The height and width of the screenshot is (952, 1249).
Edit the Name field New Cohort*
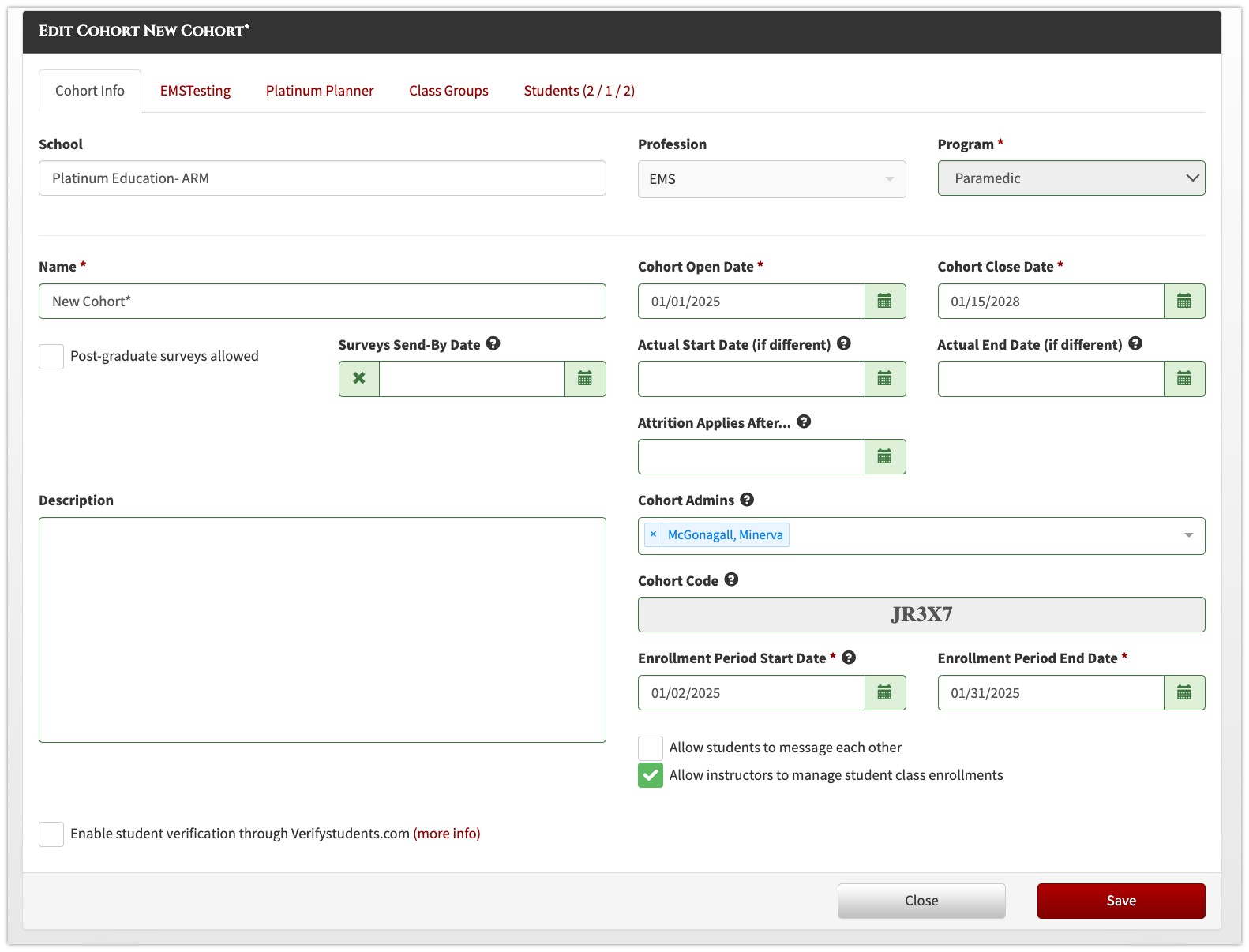pyautogui.click(x=322, y=302)
